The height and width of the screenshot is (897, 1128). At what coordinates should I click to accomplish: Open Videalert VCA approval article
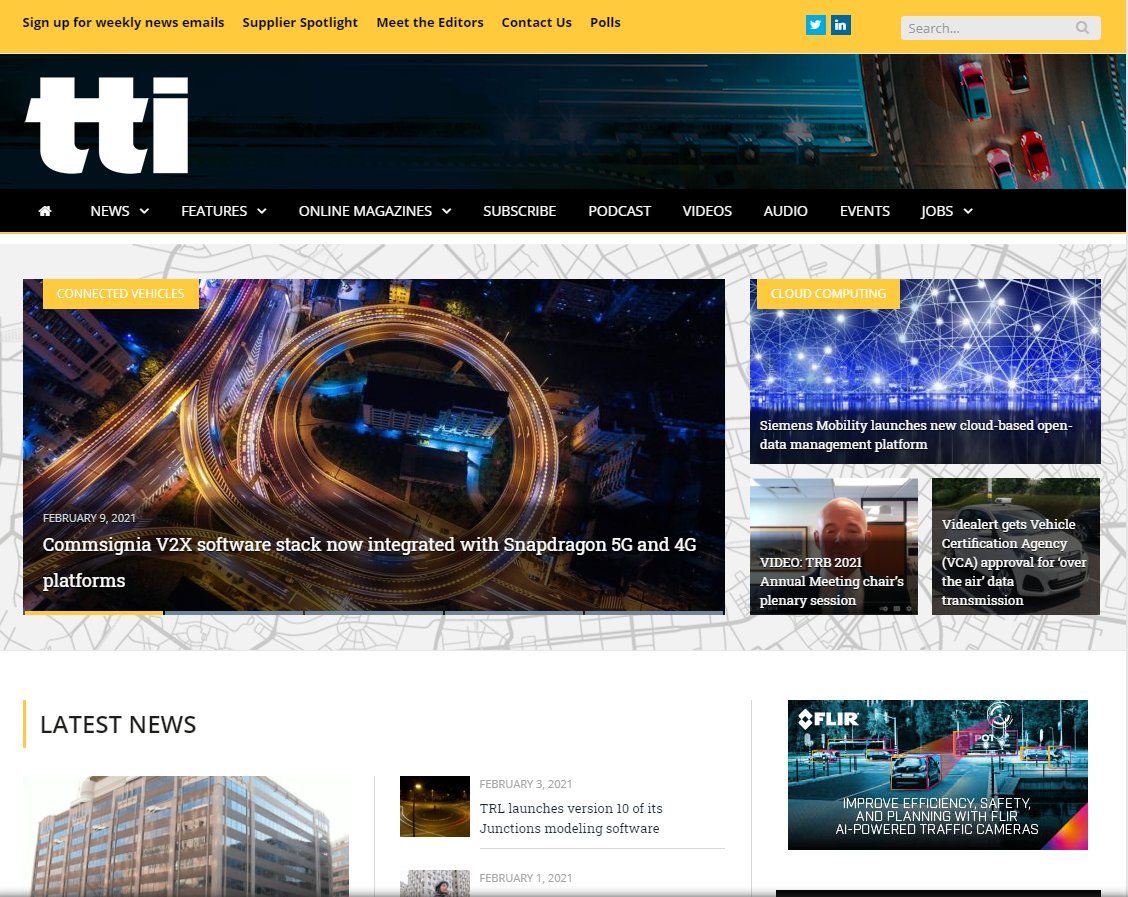point(1014,562)
